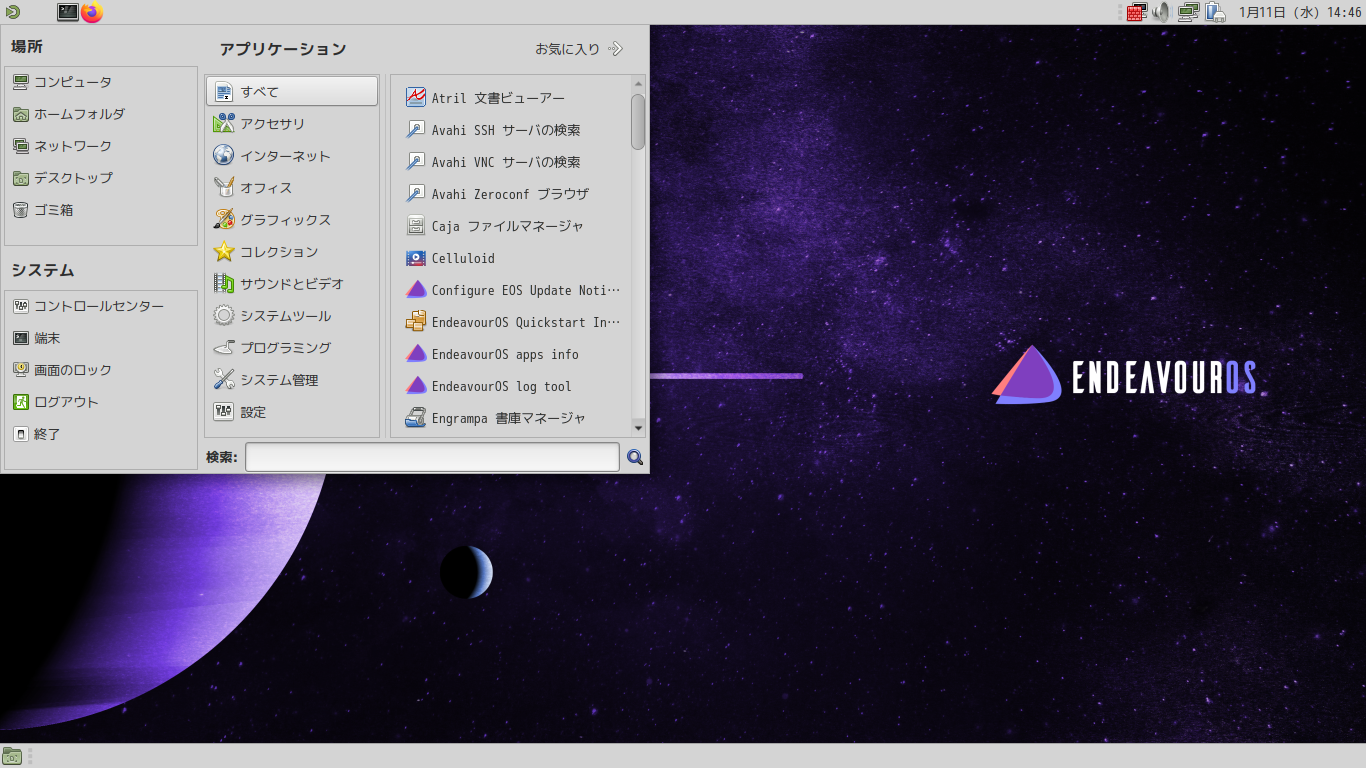Select the アクセサリ category

point(292,124)
